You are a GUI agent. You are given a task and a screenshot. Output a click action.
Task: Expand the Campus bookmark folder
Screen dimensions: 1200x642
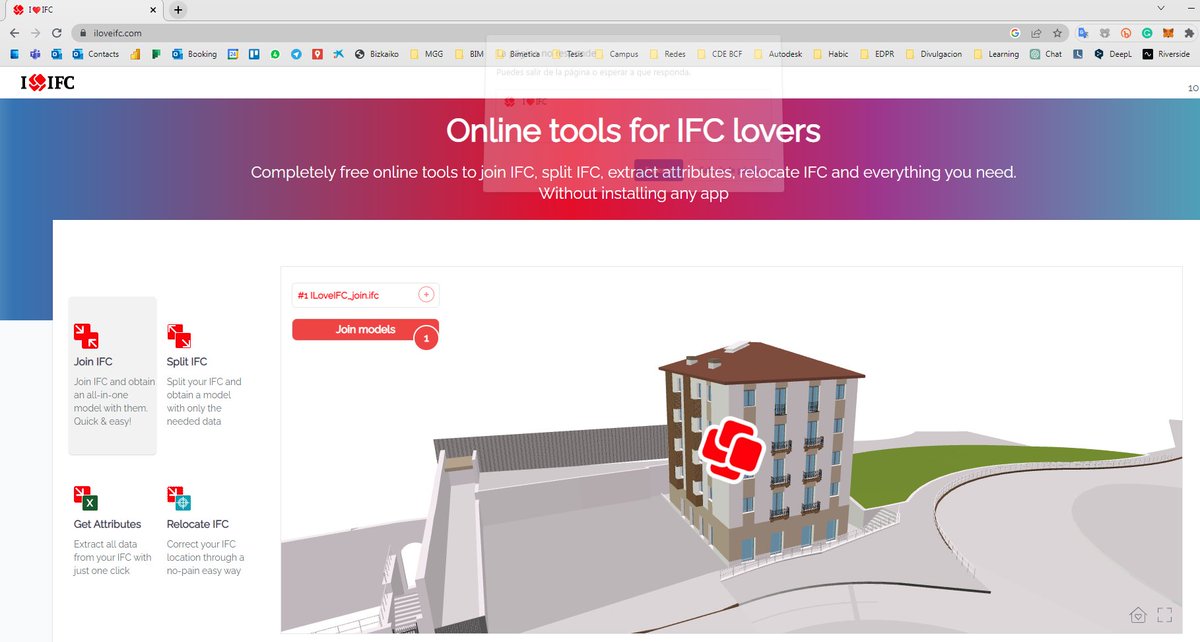point(616,54)
